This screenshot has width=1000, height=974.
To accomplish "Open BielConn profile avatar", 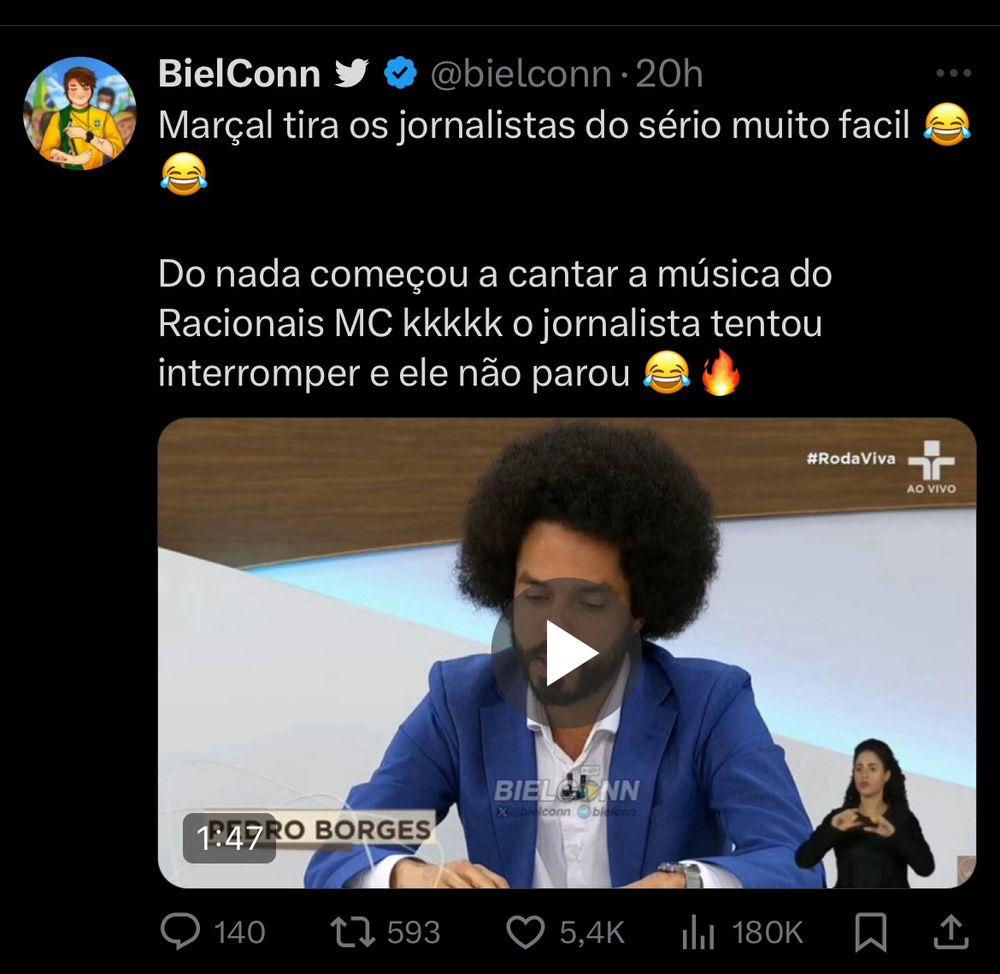I will 80,114.
